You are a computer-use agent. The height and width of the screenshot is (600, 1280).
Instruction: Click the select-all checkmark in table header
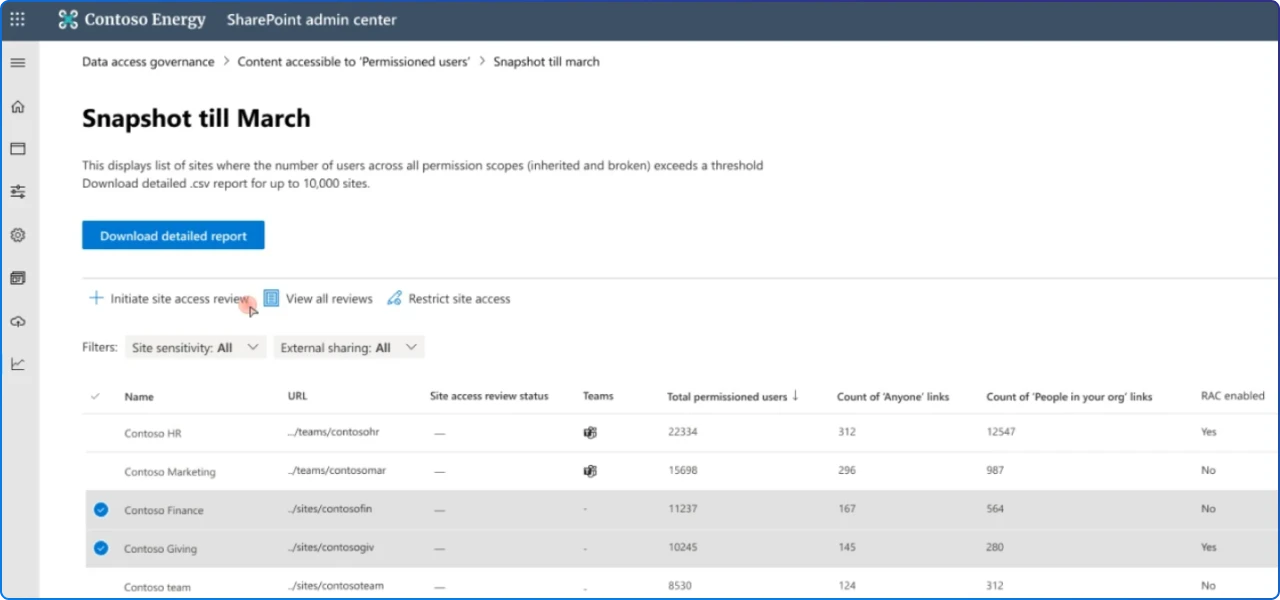point(95,396)
